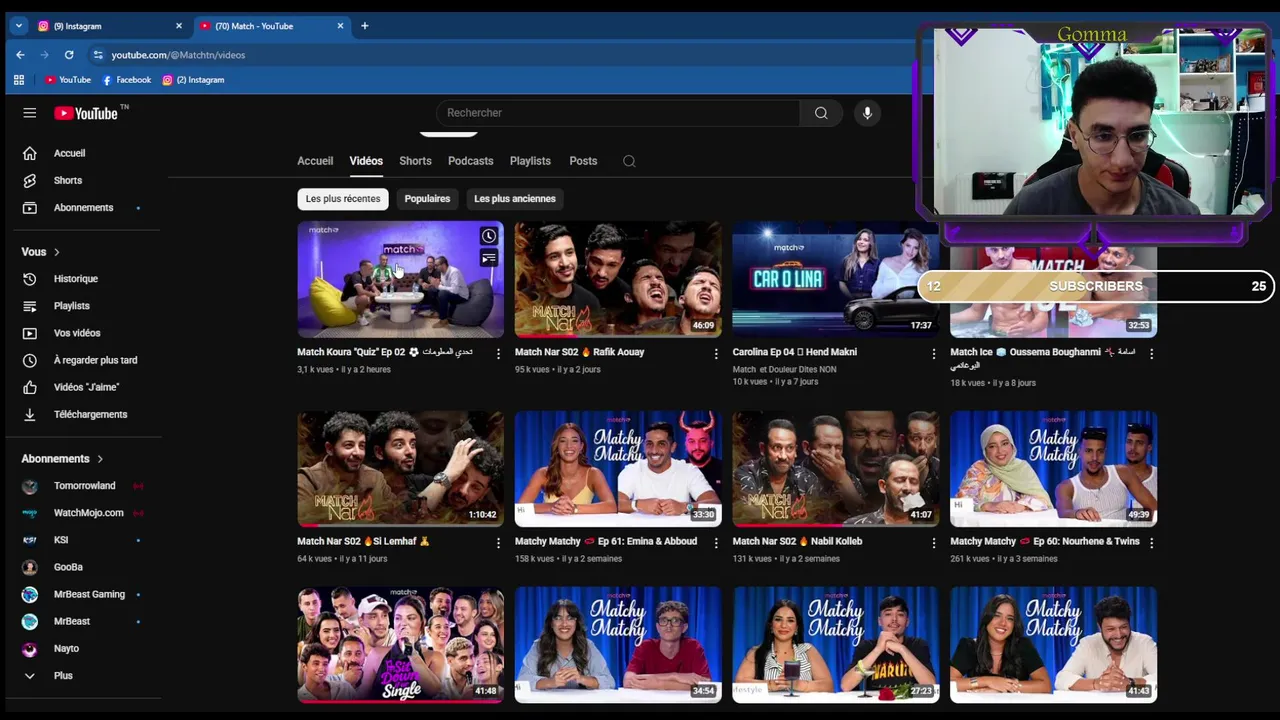Open Tomorrowland subscription channel

click(84, 486)
